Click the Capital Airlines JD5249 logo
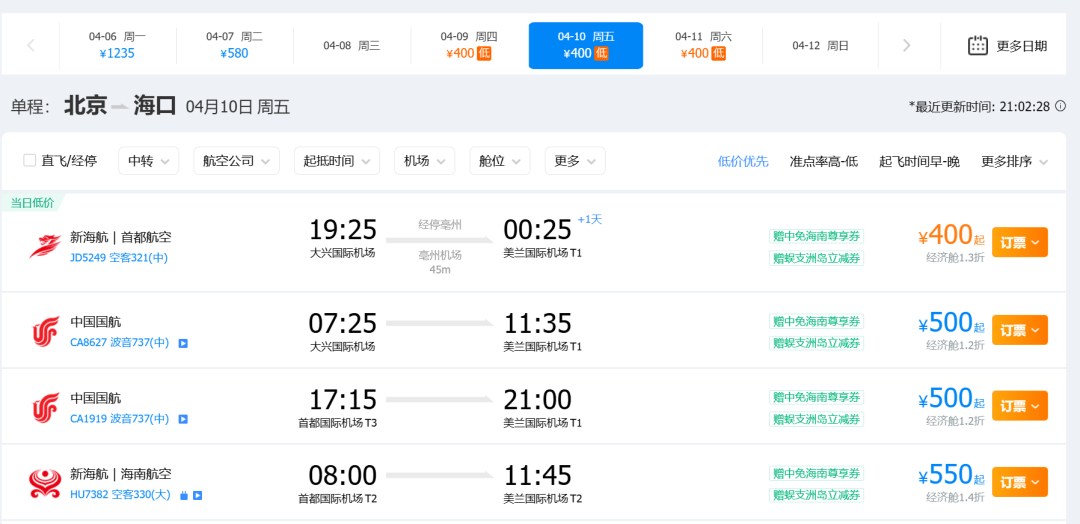Image resolution: width=1080 pixels, height=524 pixels. point(45,246)
